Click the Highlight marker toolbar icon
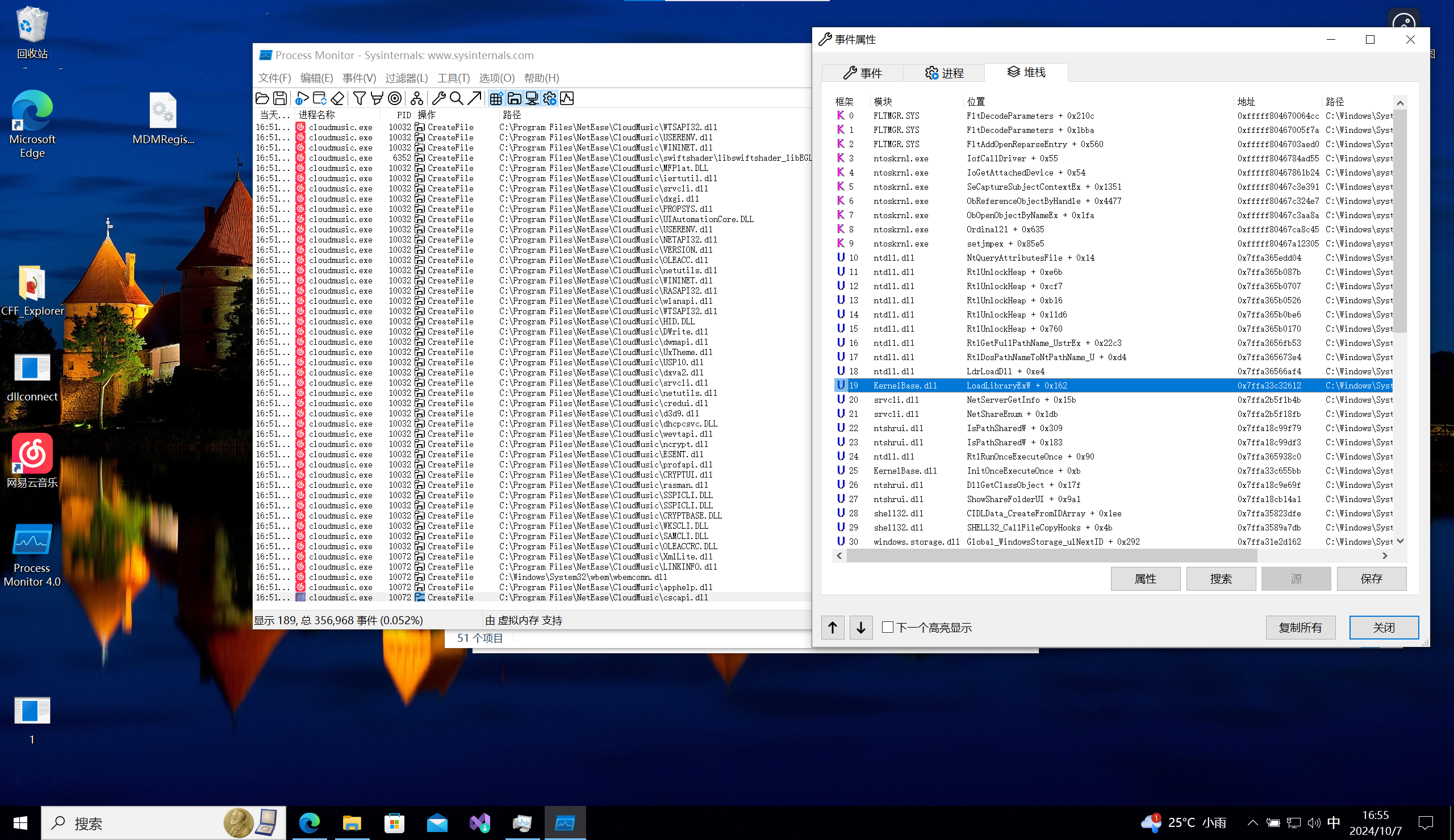This screenshot has width=1454, height=840. 377,99
